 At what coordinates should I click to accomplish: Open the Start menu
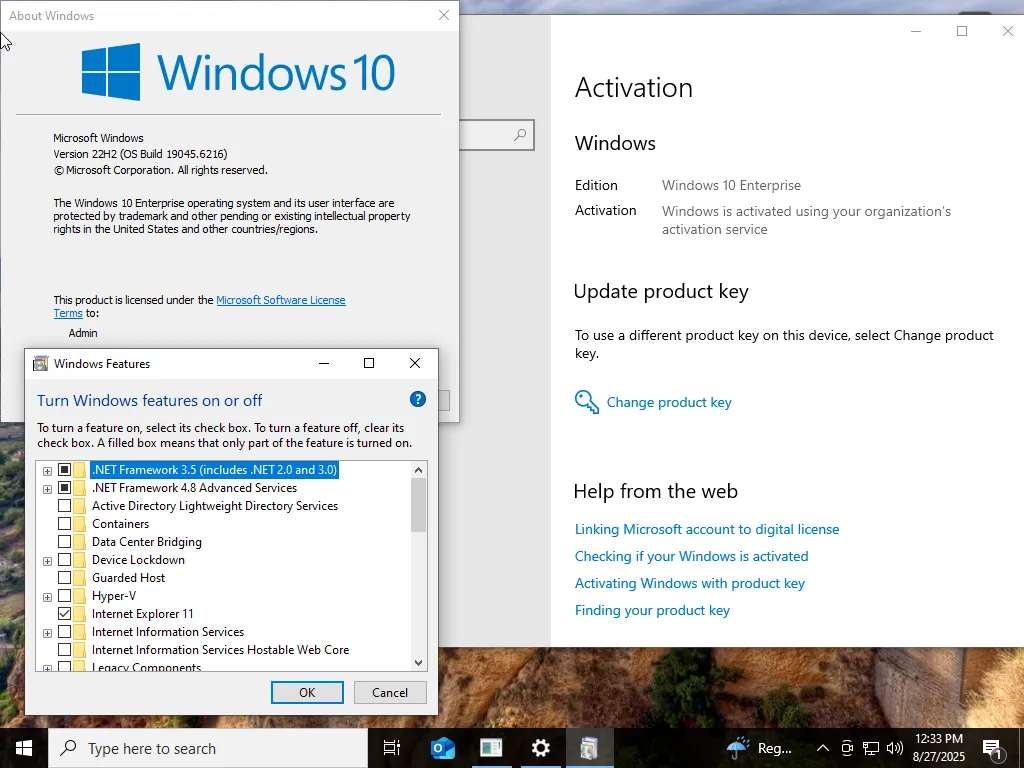click(x=24, y=748)
